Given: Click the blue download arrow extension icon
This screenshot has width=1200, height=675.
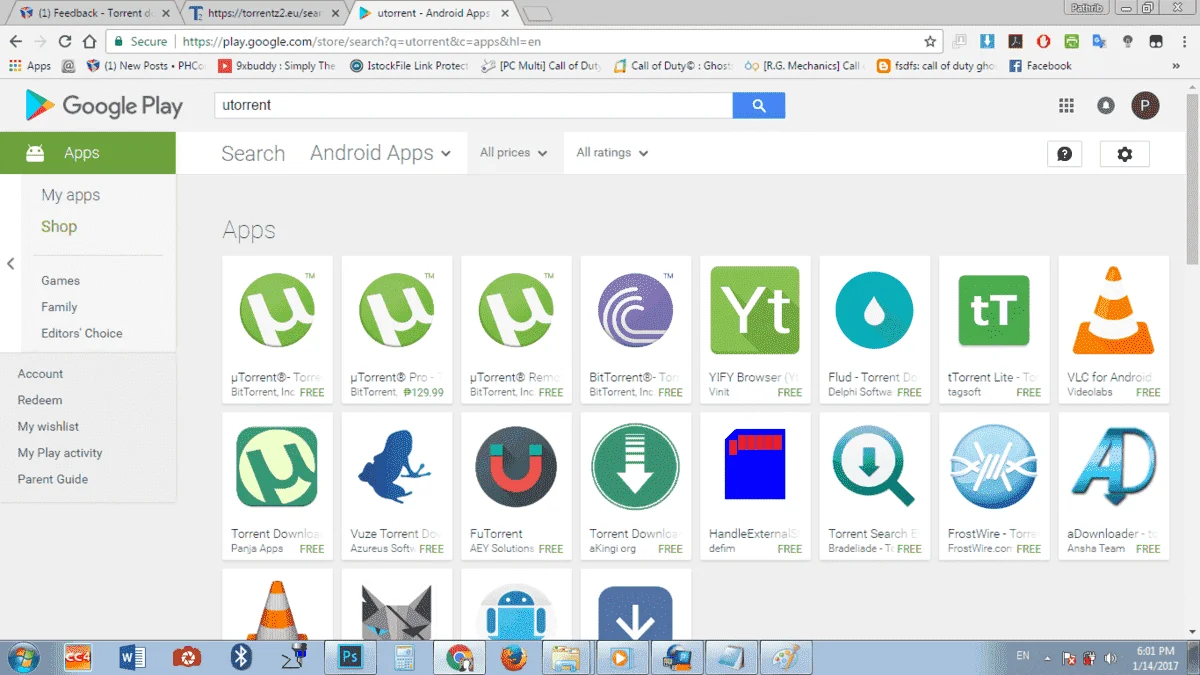Looking at the screenshot, I should pos(987,41).
